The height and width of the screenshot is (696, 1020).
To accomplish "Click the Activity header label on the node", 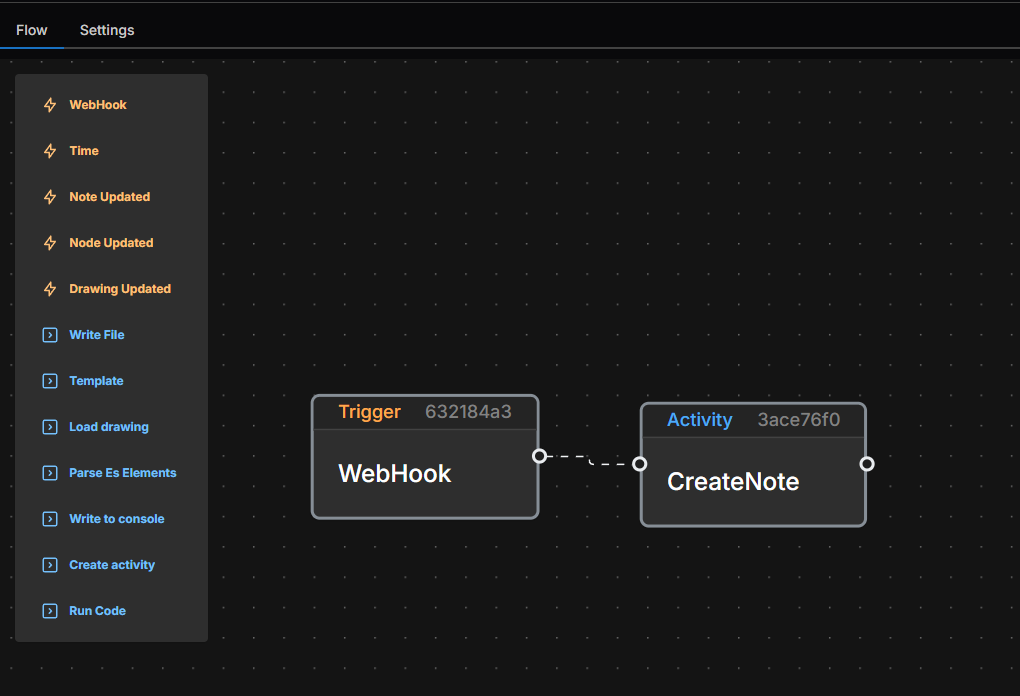I will 699,420.
